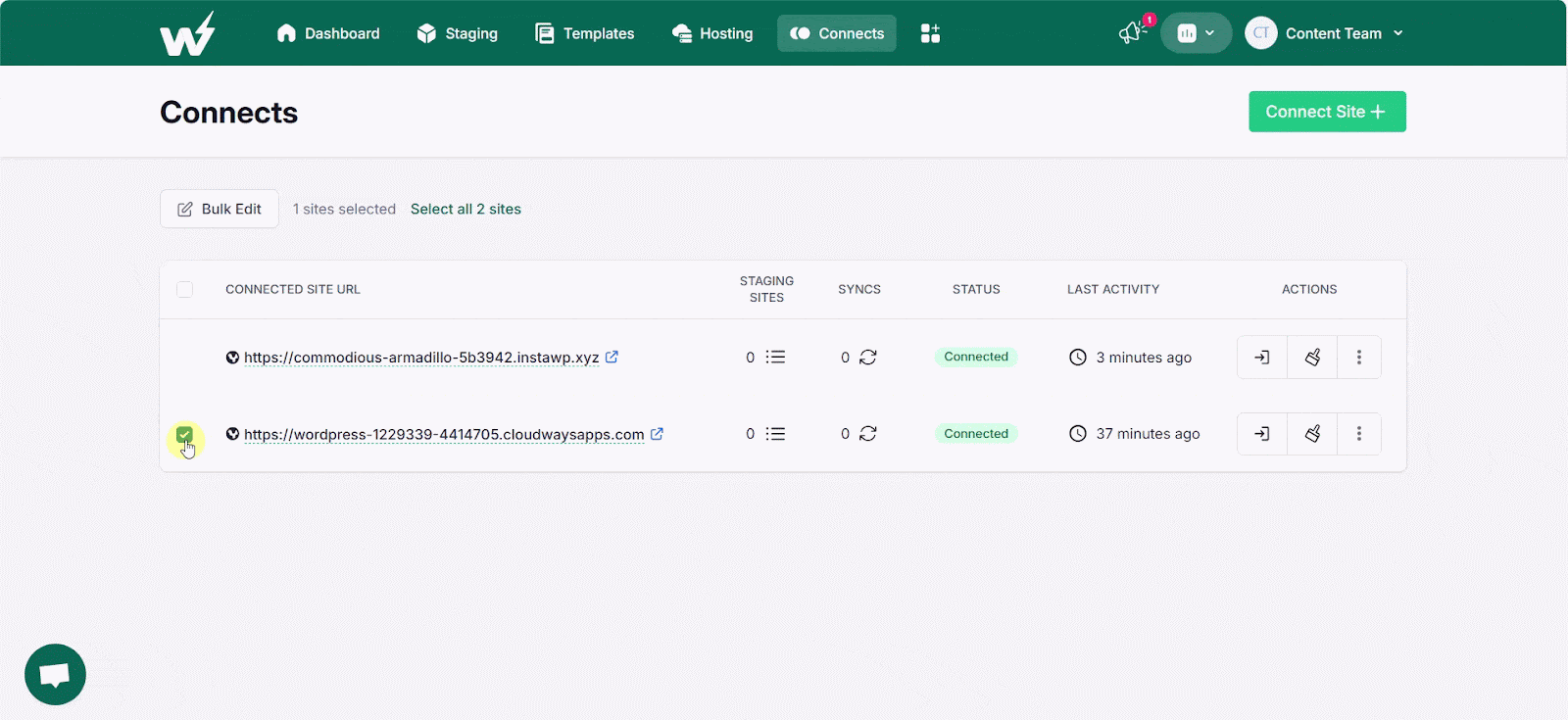Click sync icon for commodious-armadillo row
Screen dimensions: 1568x720
[x=868, y=358]
